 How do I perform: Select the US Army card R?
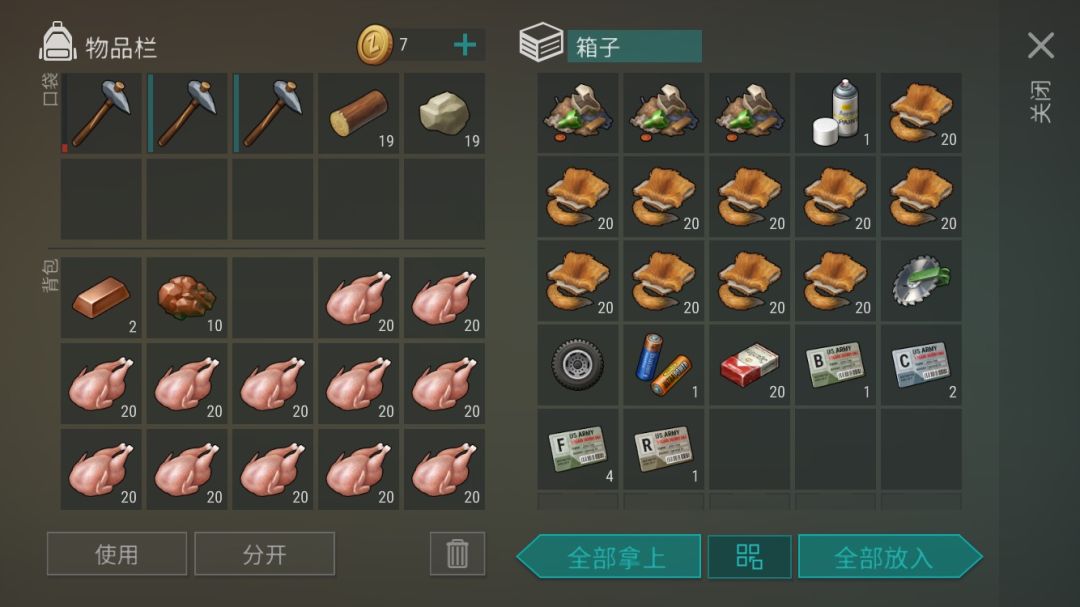click(663, 449)
